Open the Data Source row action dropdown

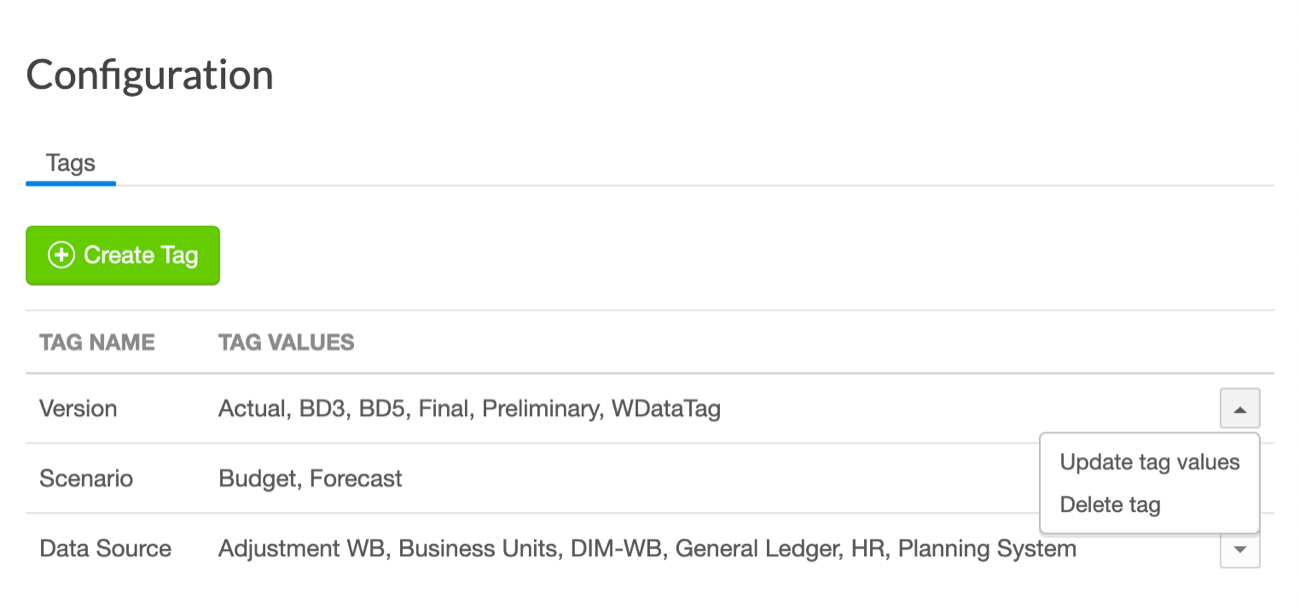coord(1240,549)
